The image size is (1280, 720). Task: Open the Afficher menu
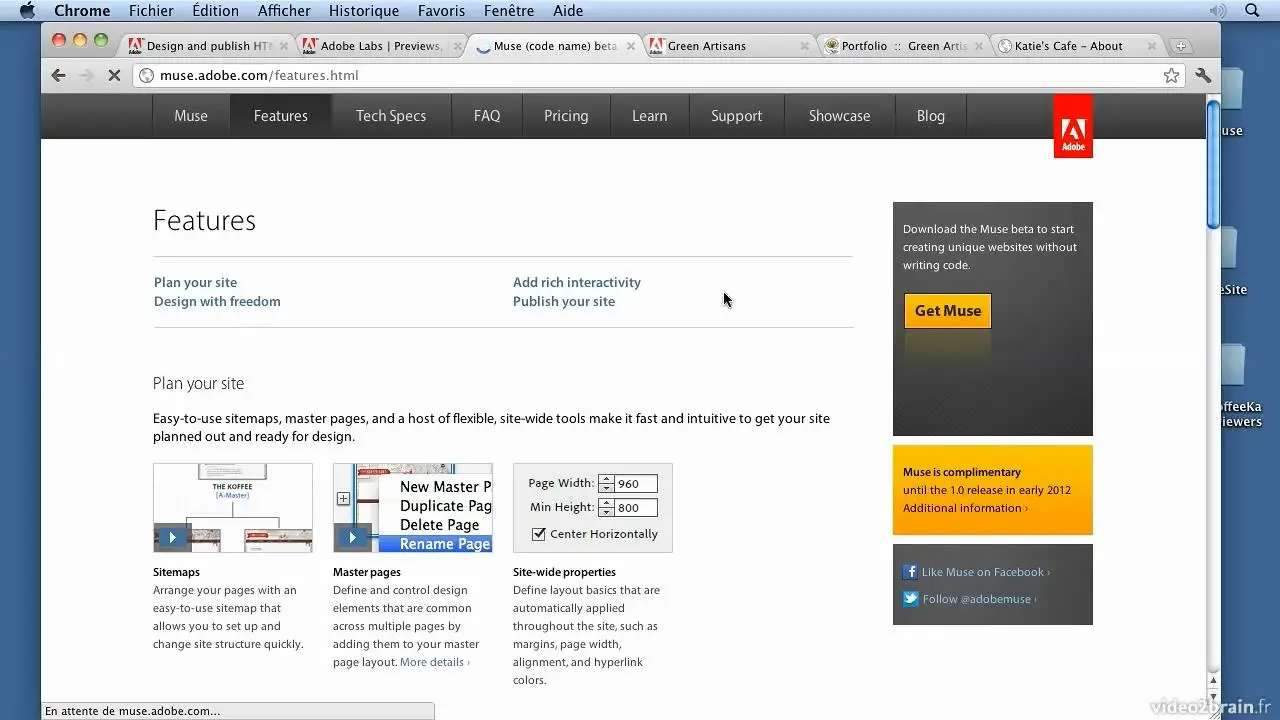pyautogui.click(x=284, y=11)
